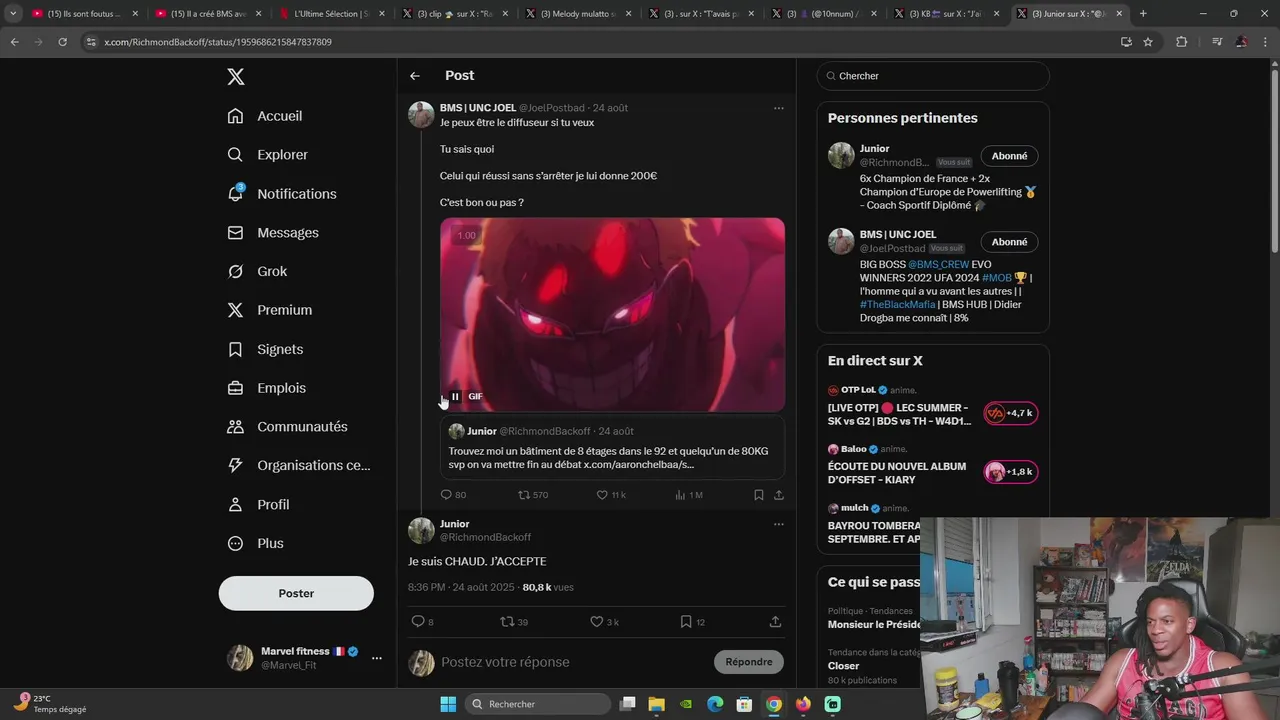The height and width of the screenshot is (720, 1280).
Task: Share the BMS UNC JOEL post
Action: (x=778, y=495)
